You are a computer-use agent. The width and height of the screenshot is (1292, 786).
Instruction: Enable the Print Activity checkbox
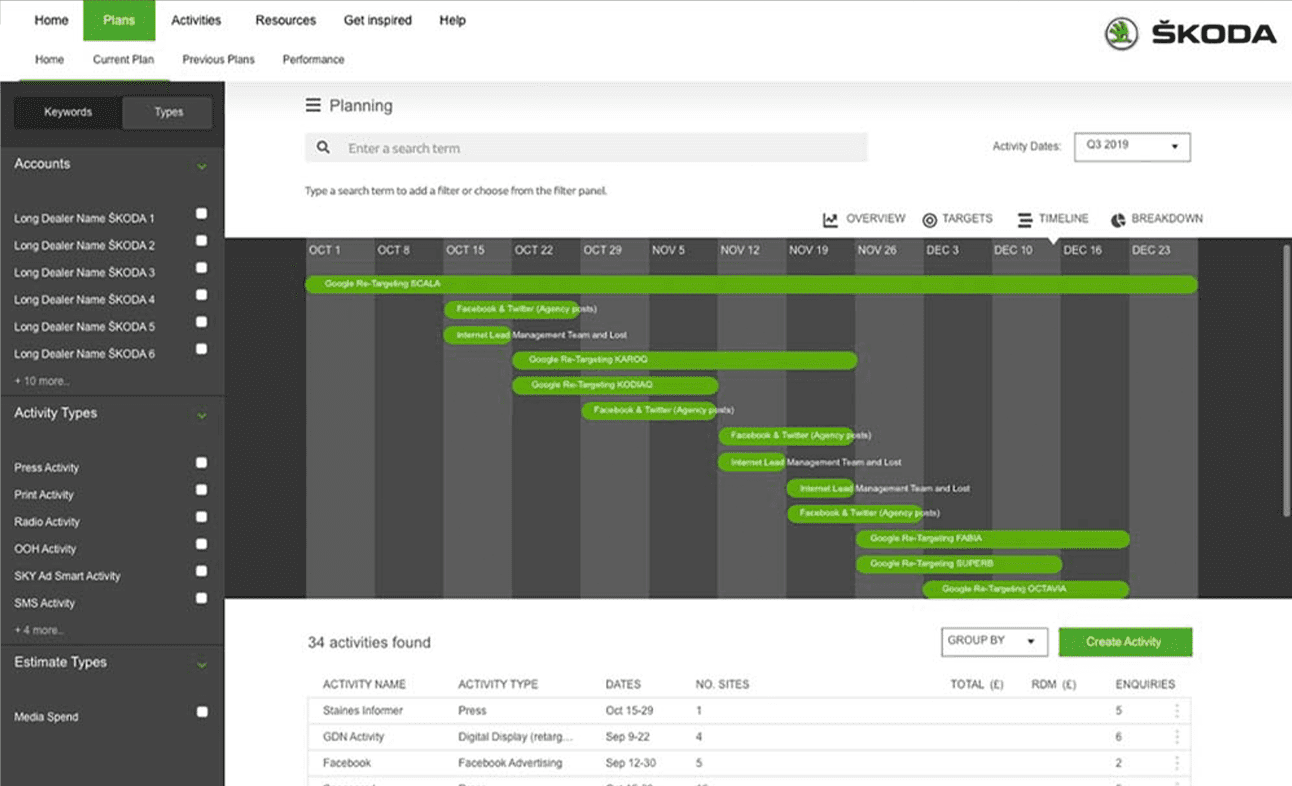point(202,490)
